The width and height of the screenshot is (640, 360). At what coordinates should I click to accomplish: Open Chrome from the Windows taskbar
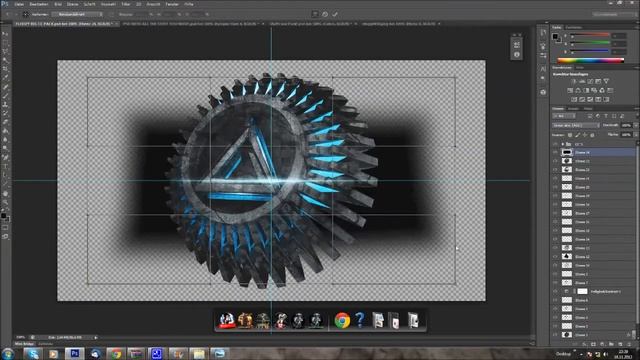pyautogui.click(x=116, y=354)
